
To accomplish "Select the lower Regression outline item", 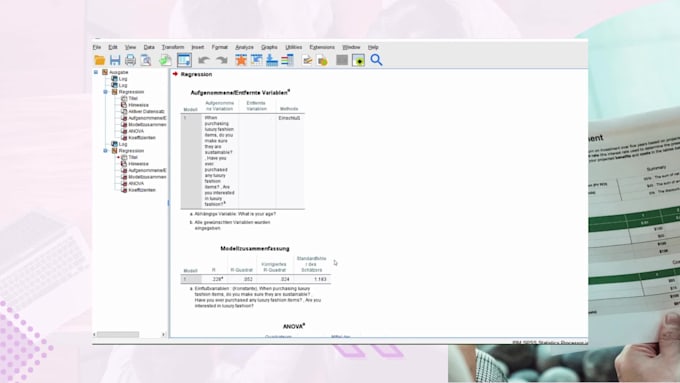I will (x=131, y=151).
